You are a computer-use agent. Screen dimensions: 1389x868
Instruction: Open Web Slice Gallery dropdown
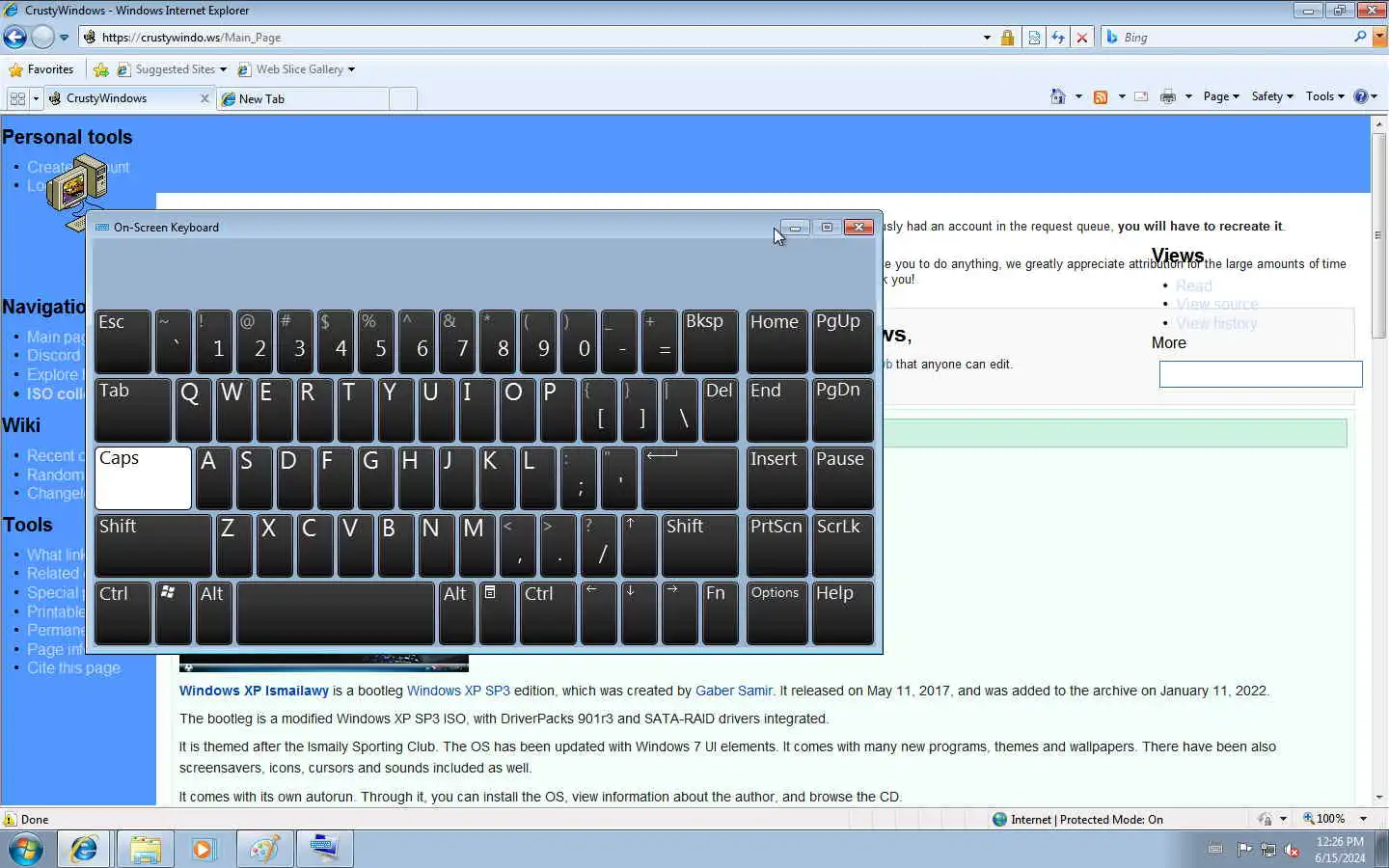pos(296,69)
